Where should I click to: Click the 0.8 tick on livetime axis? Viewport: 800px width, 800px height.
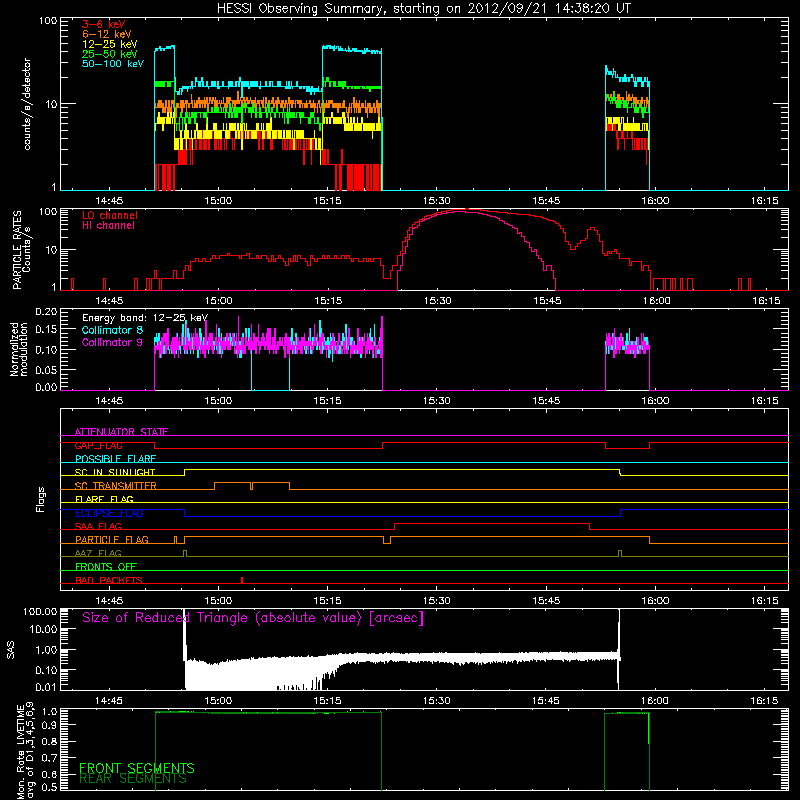tap(49, 742)
